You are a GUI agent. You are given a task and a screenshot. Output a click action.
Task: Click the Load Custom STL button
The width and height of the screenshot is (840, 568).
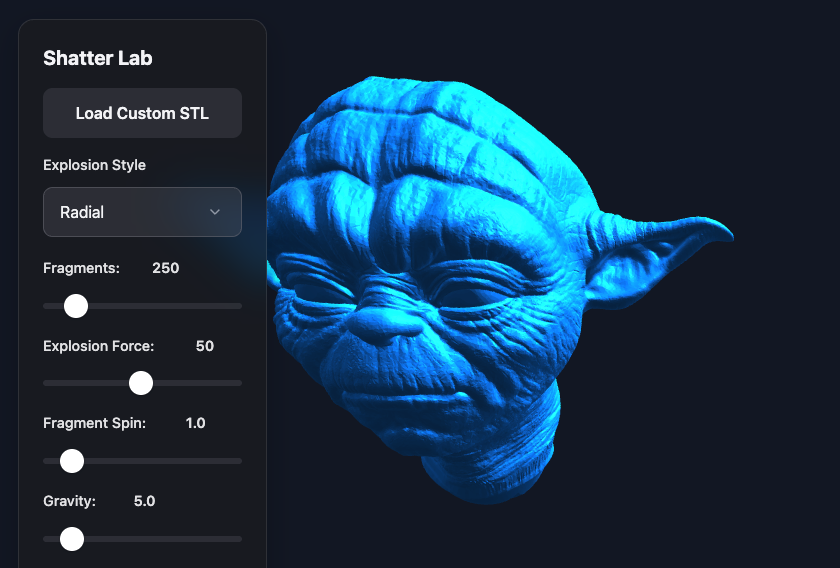pos(142,113)
